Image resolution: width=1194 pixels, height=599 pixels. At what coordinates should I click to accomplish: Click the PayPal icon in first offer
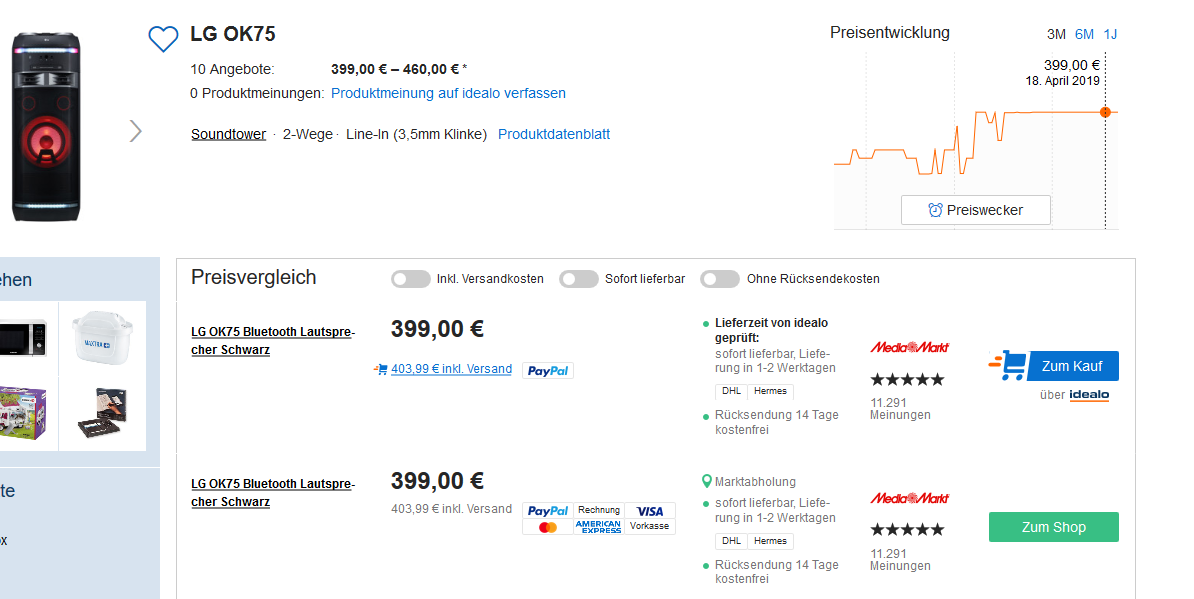tap(548, 371)
